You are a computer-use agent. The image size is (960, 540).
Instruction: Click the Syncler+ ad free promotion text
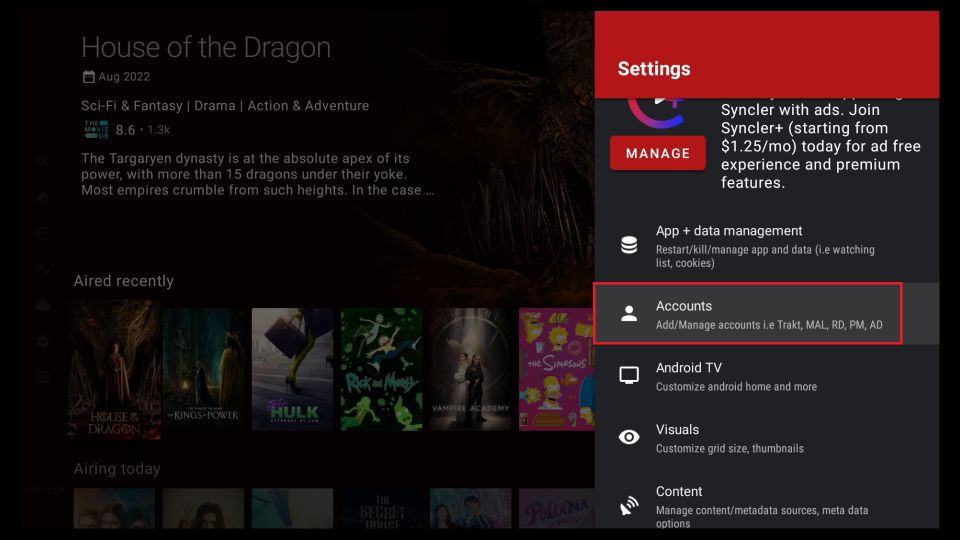pyautogui.click(x=820, y=146)
